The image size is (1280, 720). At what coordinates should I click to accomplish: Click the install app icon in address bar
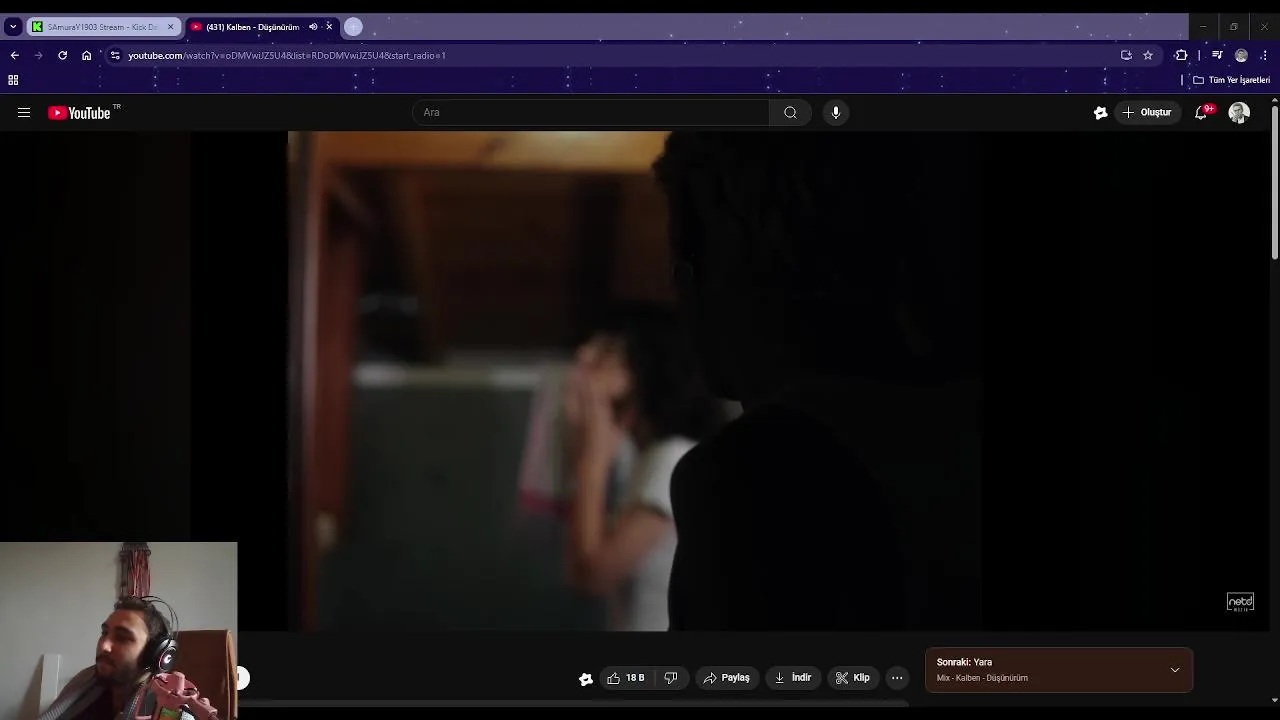coord(1126,55)
